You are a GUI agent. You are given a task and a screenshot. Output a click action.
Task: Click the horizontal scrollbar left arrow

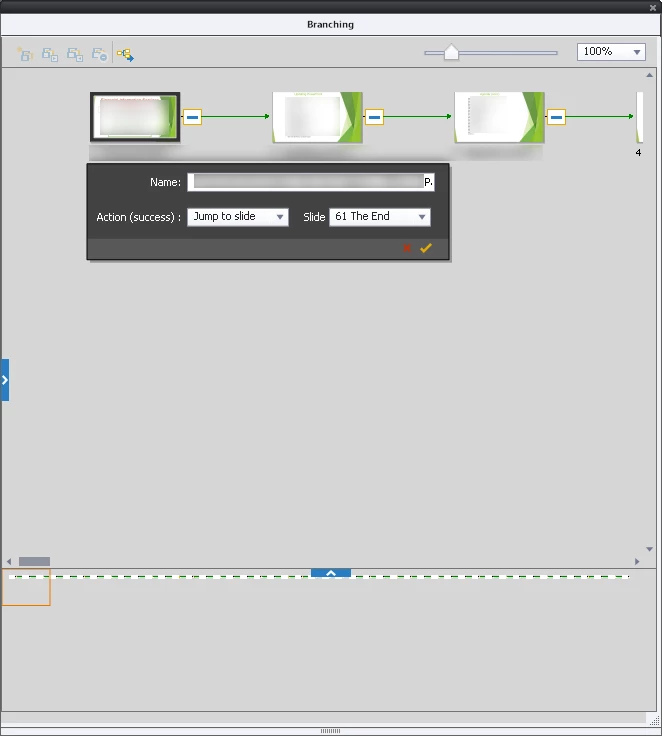[9, 561]
